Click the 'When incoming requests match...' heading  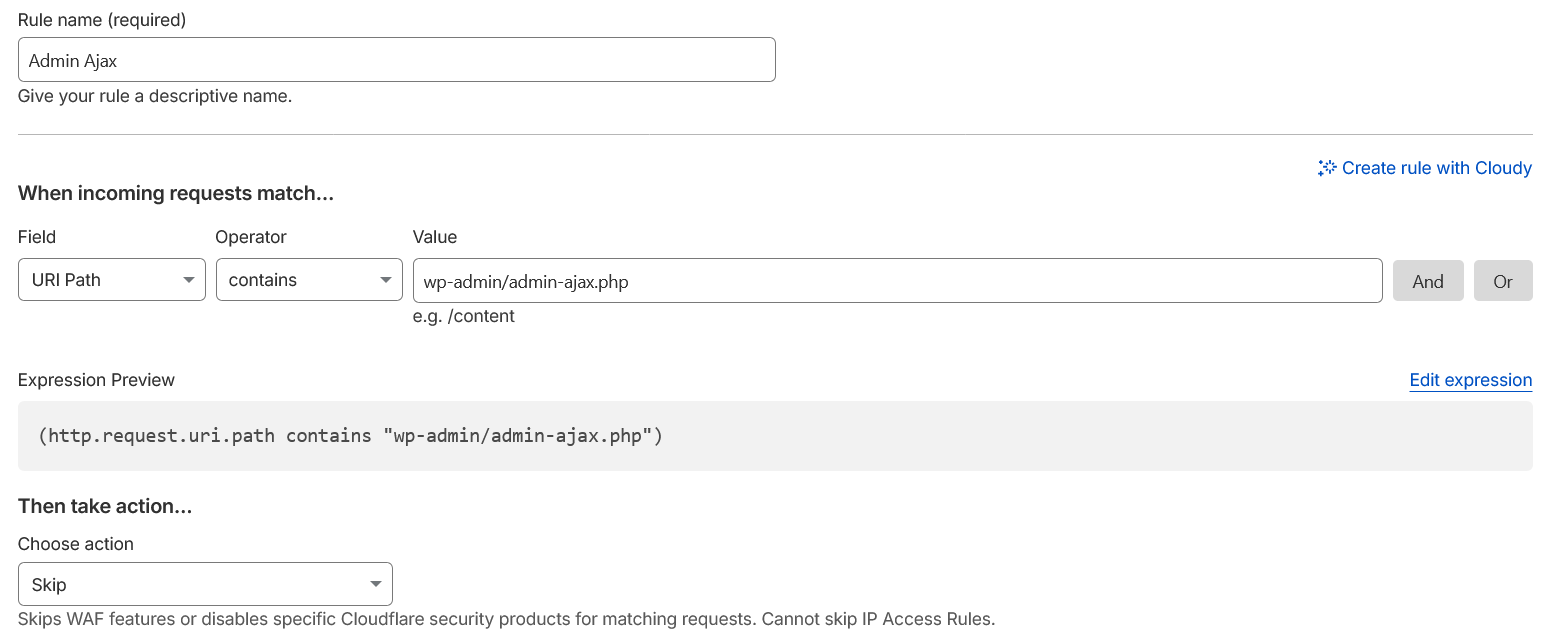tap(176, 194)
